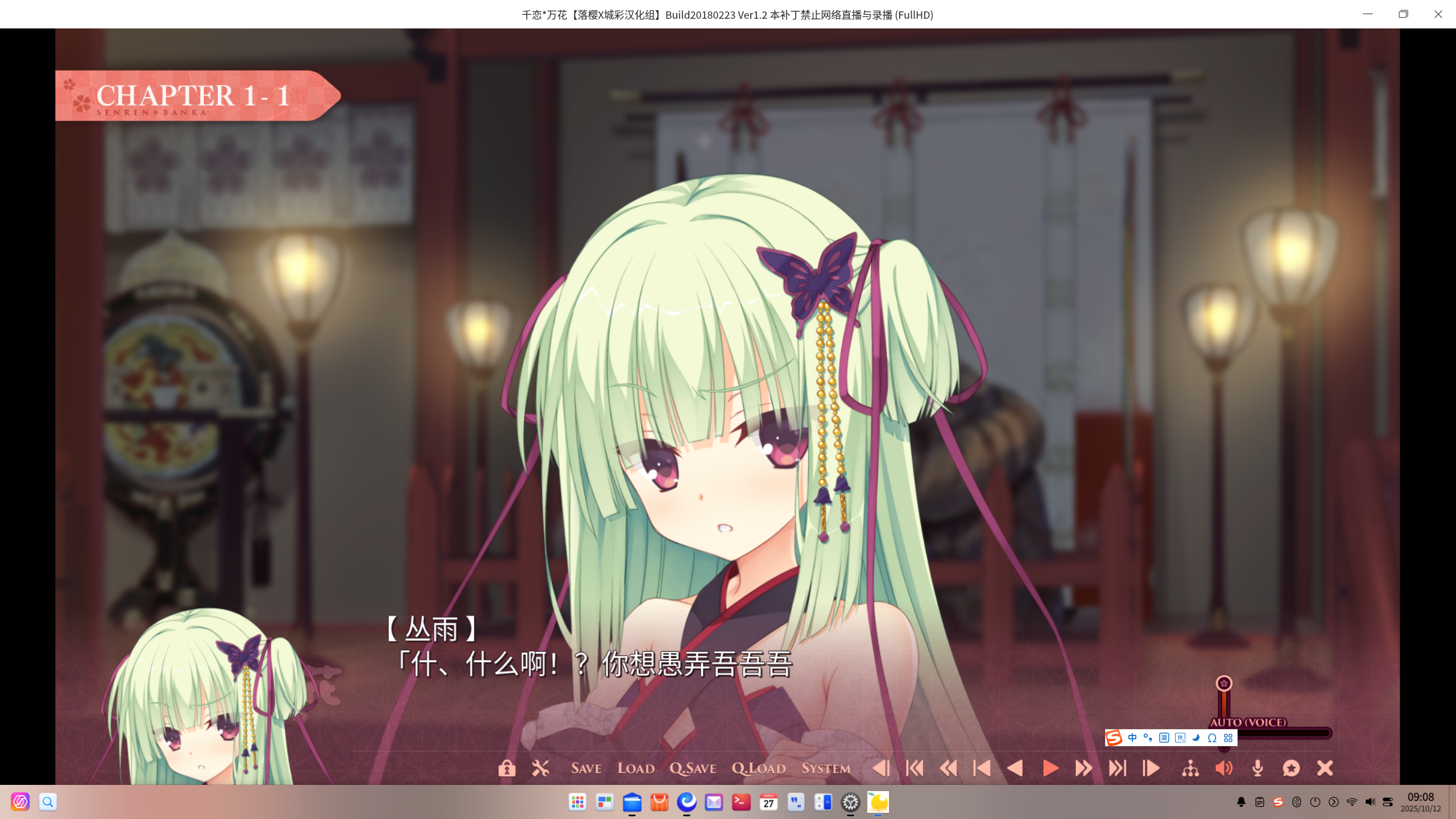Click the microphone voice replay icon
Screen dimensions: 1456x819
(1258, 768)
